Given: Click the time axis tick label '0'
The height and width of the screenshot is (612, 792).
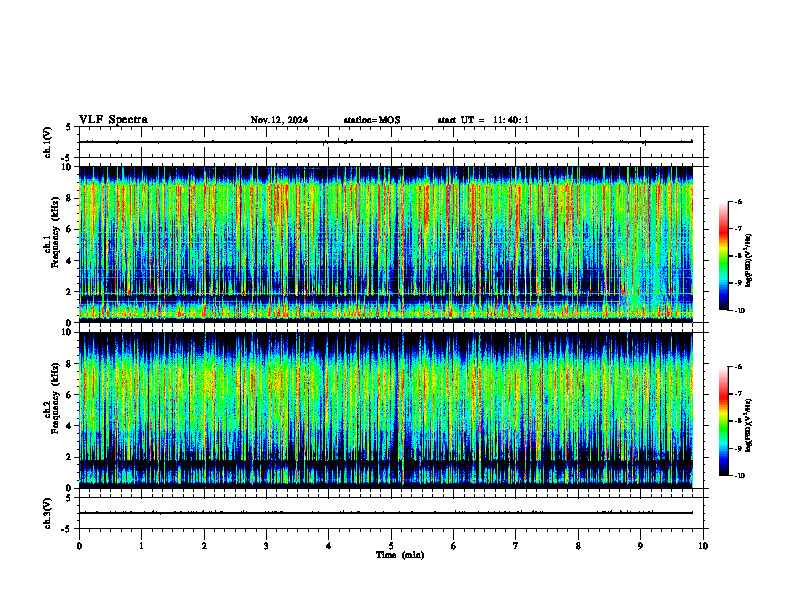Looking at the screenshot, I should (79, 546).
